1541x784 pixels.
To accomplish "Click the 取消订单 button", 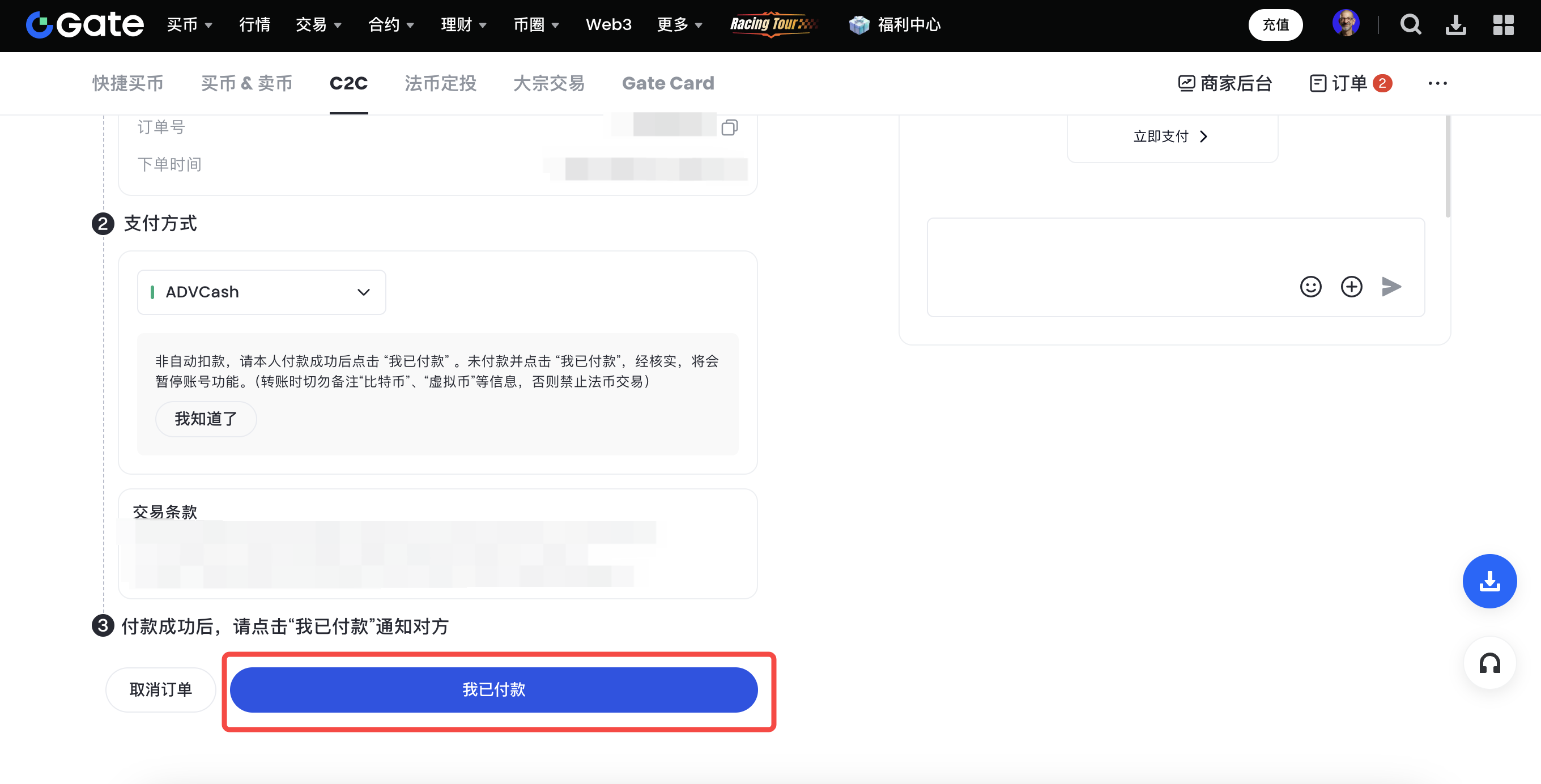I will tap(160, 689).
